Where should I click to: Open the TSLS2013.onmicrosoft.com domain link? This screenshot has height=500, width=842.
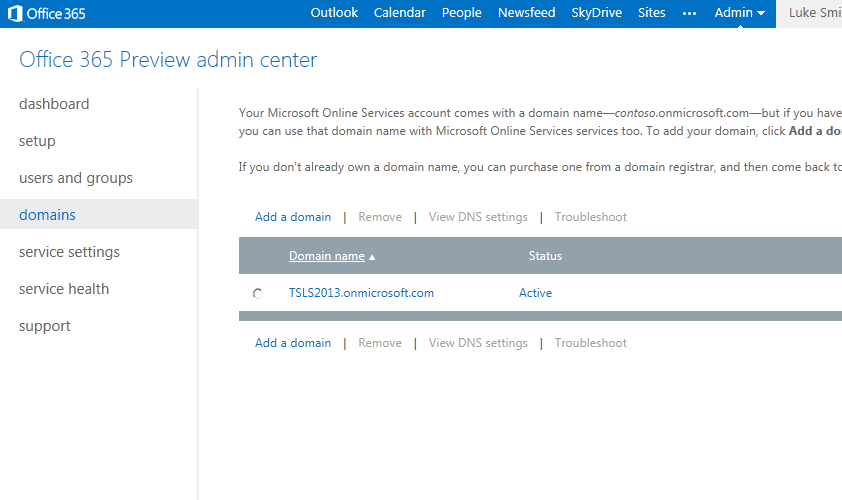pyautogui.click(x=361, y=293)
